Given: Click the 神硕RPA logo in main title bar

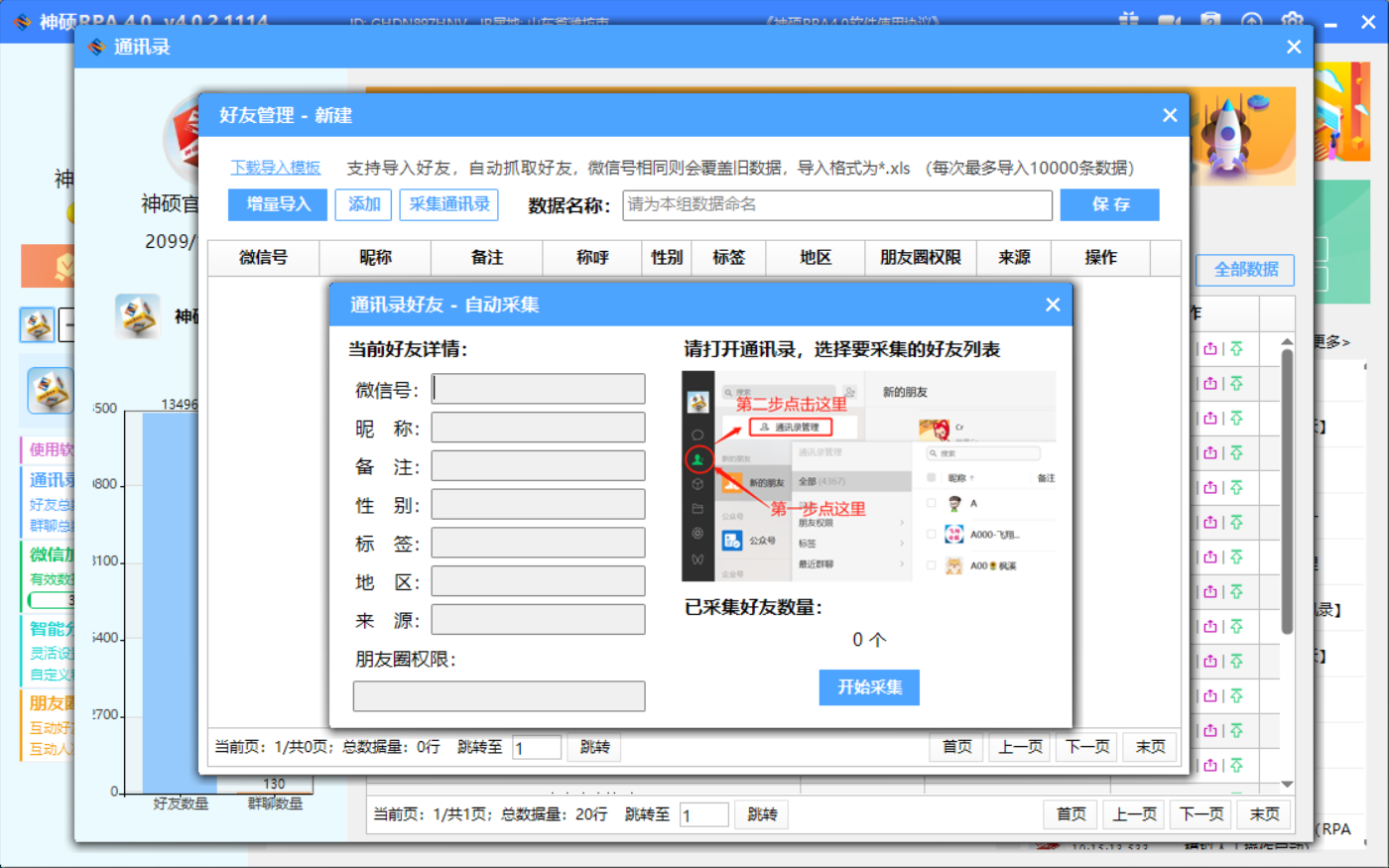Looking at the screenshot, I should tap(22, 21).
